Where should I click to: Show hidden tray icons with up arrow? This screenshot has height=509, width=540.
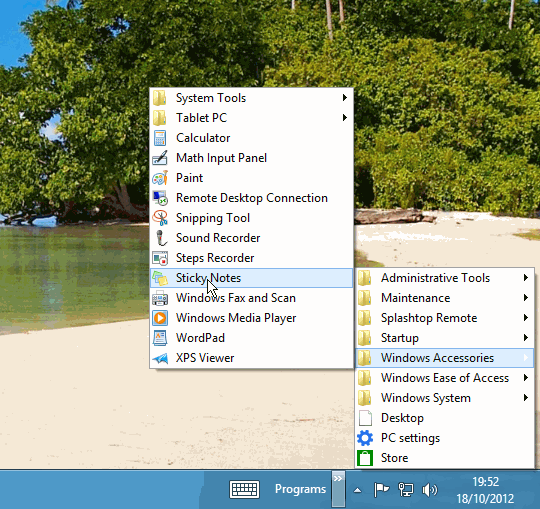(357, 490)
